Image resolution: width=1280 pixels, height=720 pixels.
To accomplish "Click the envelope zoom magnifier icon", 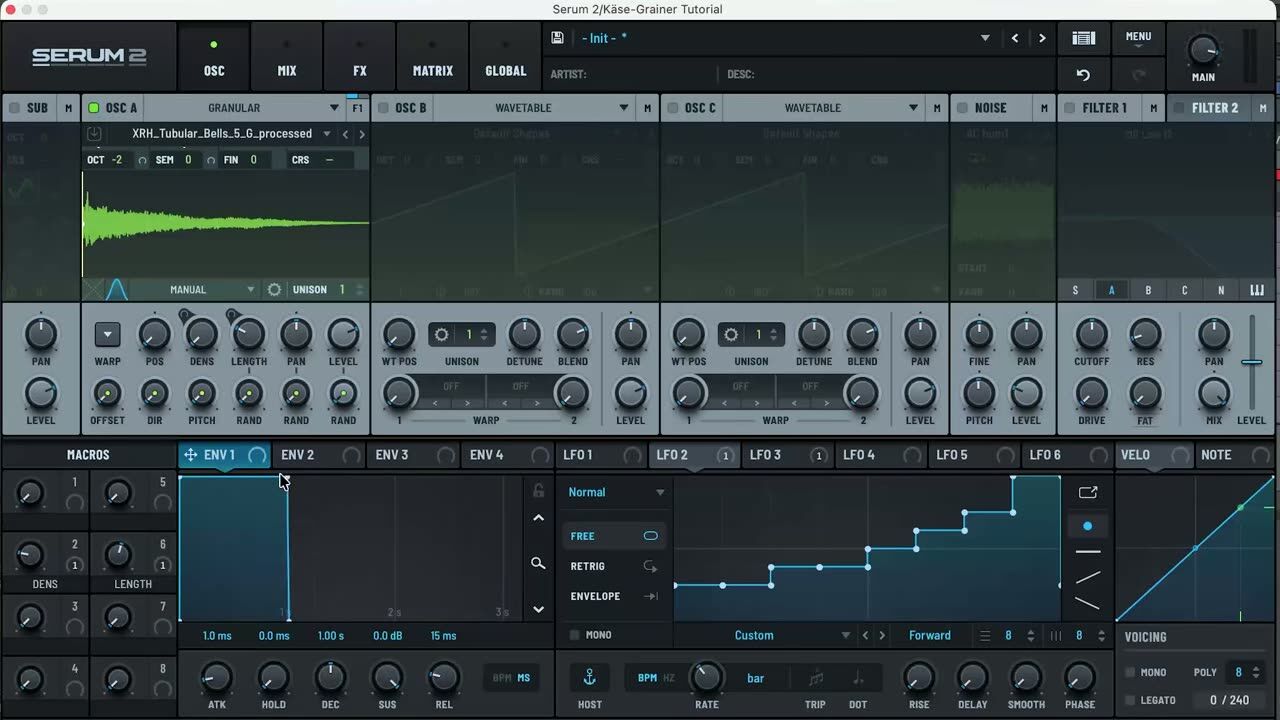I will click(x=538, y=564).
